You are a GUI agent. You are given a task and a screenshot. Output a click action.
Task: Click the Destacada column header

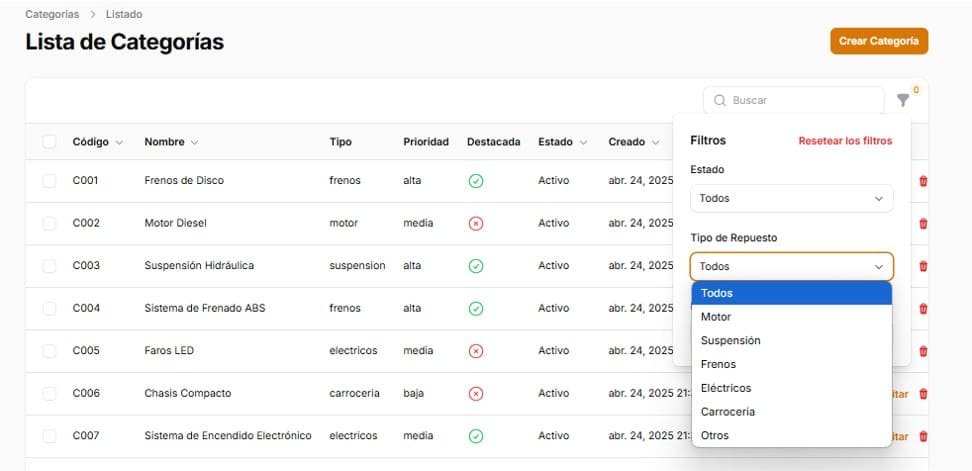click(x=493, y=142)
